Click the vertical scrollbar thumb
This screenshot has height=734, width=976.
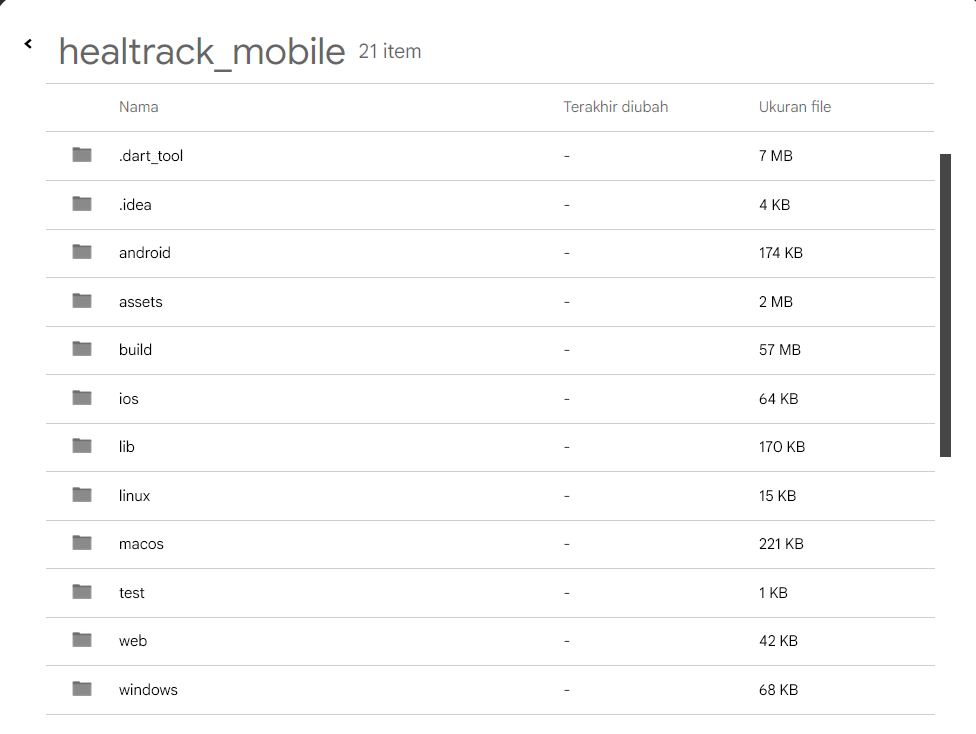tap(945, 305)
